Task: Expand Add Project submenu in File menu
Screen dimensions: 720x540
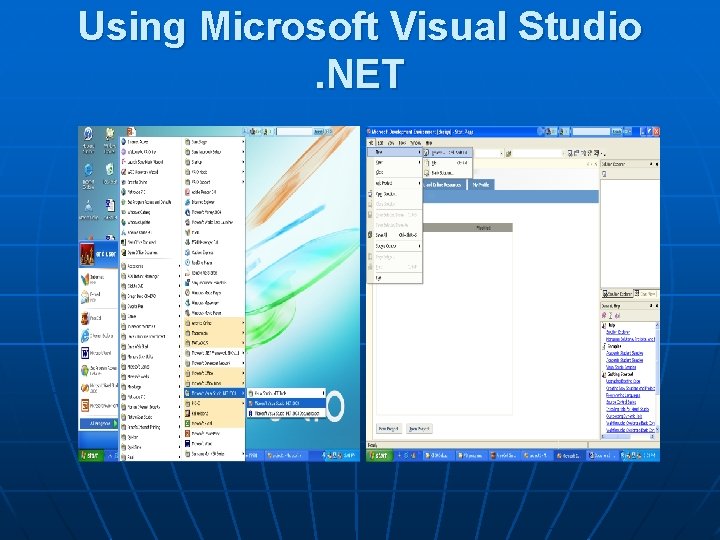Action: point(395,183)
